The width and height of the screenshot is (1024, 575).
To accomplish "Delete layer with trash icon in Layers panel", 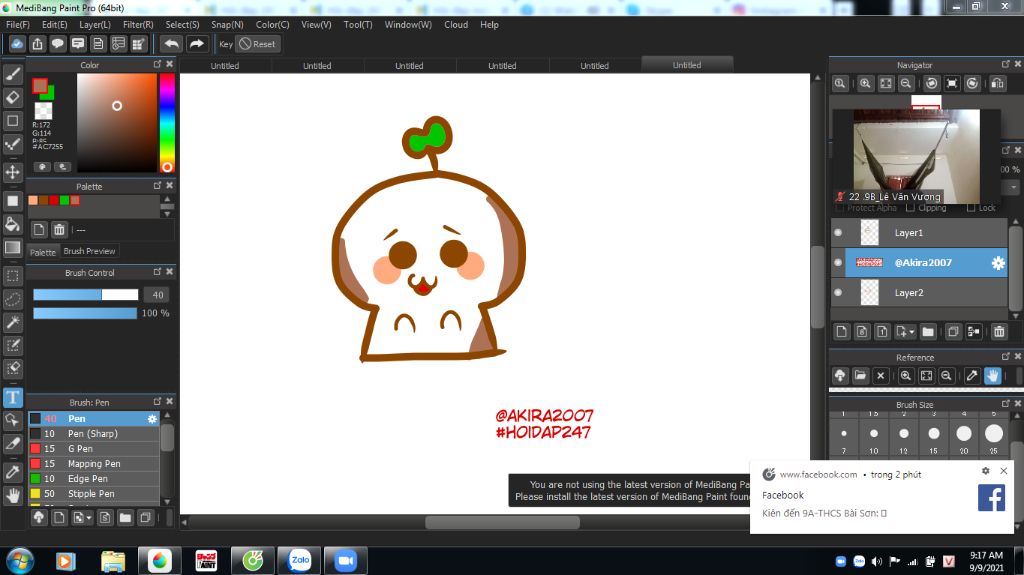I will coord(999,332).
